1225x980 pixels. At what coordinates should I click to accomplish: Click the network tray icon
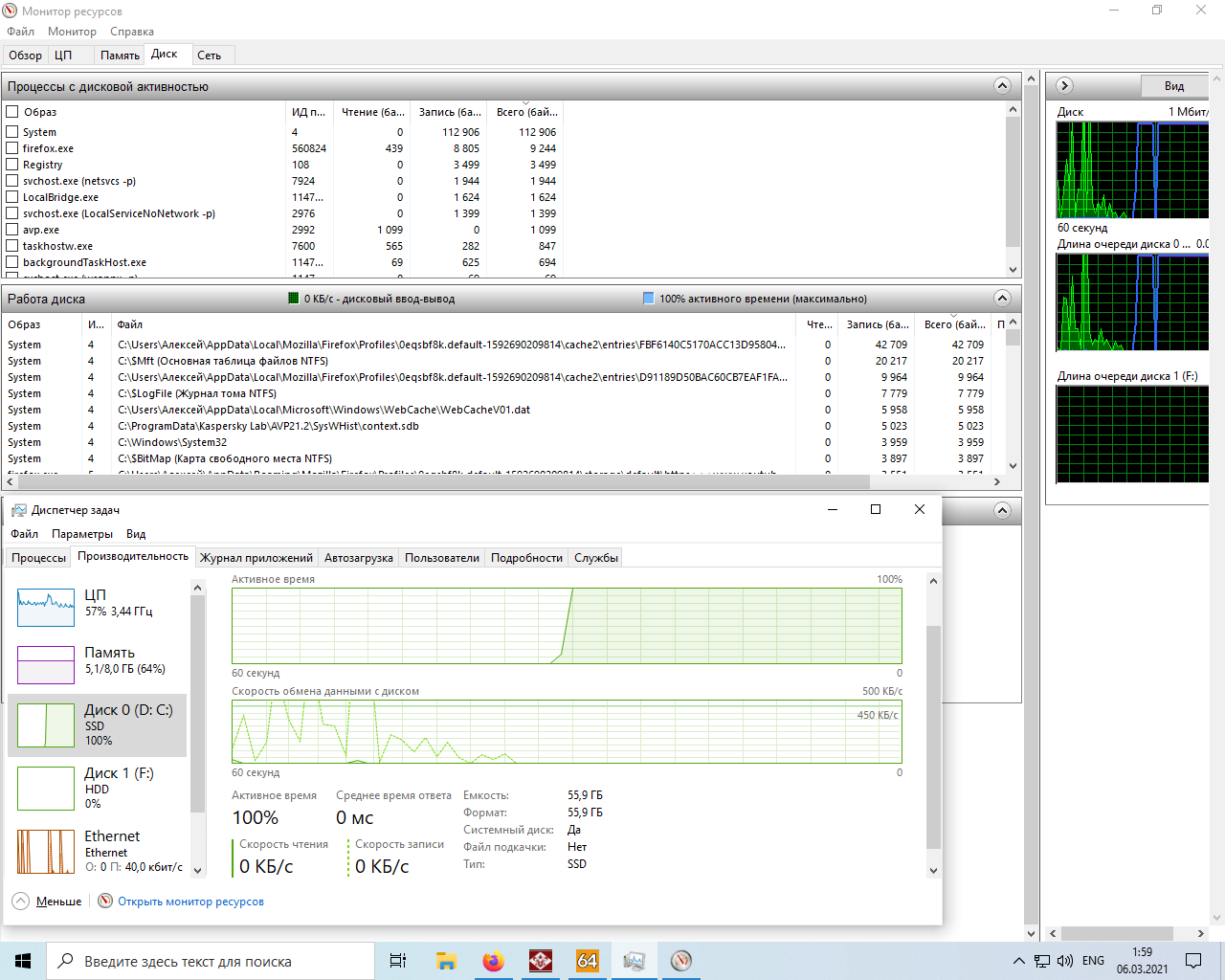point(1042,961)
